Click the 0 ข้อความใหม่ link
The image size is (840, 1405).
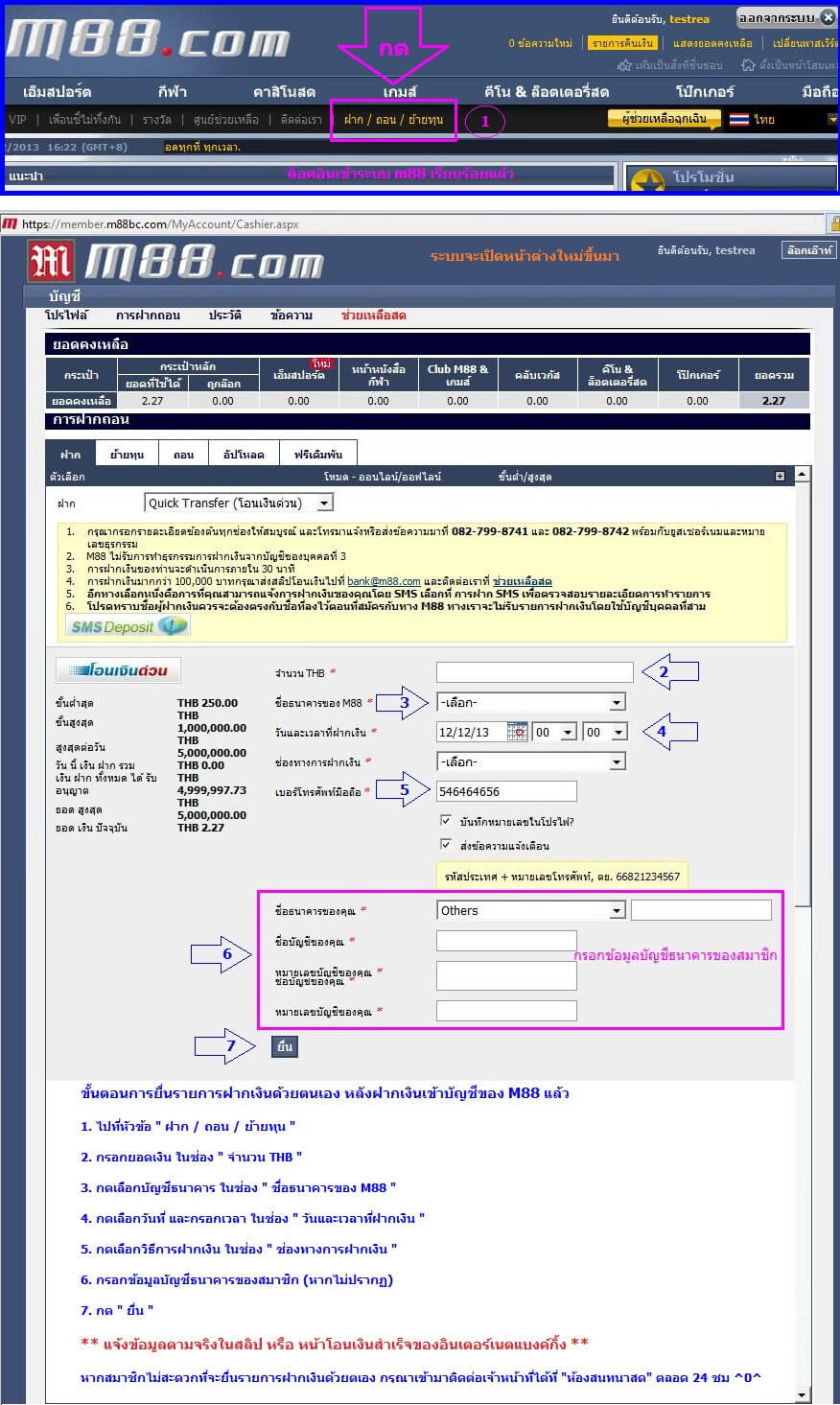(x=541, y=43)
